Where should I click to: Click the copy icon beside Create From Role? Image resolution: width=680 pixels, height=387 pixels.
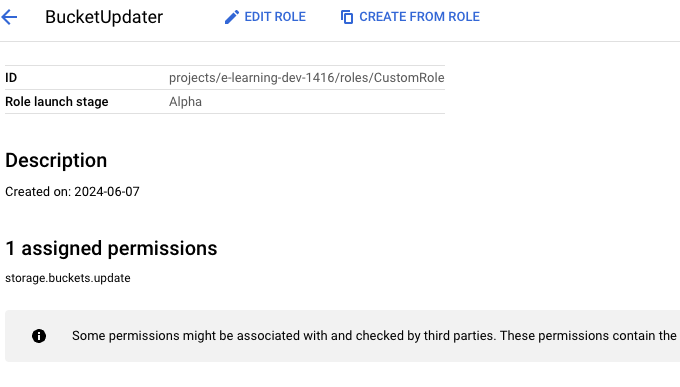(347, 17)
